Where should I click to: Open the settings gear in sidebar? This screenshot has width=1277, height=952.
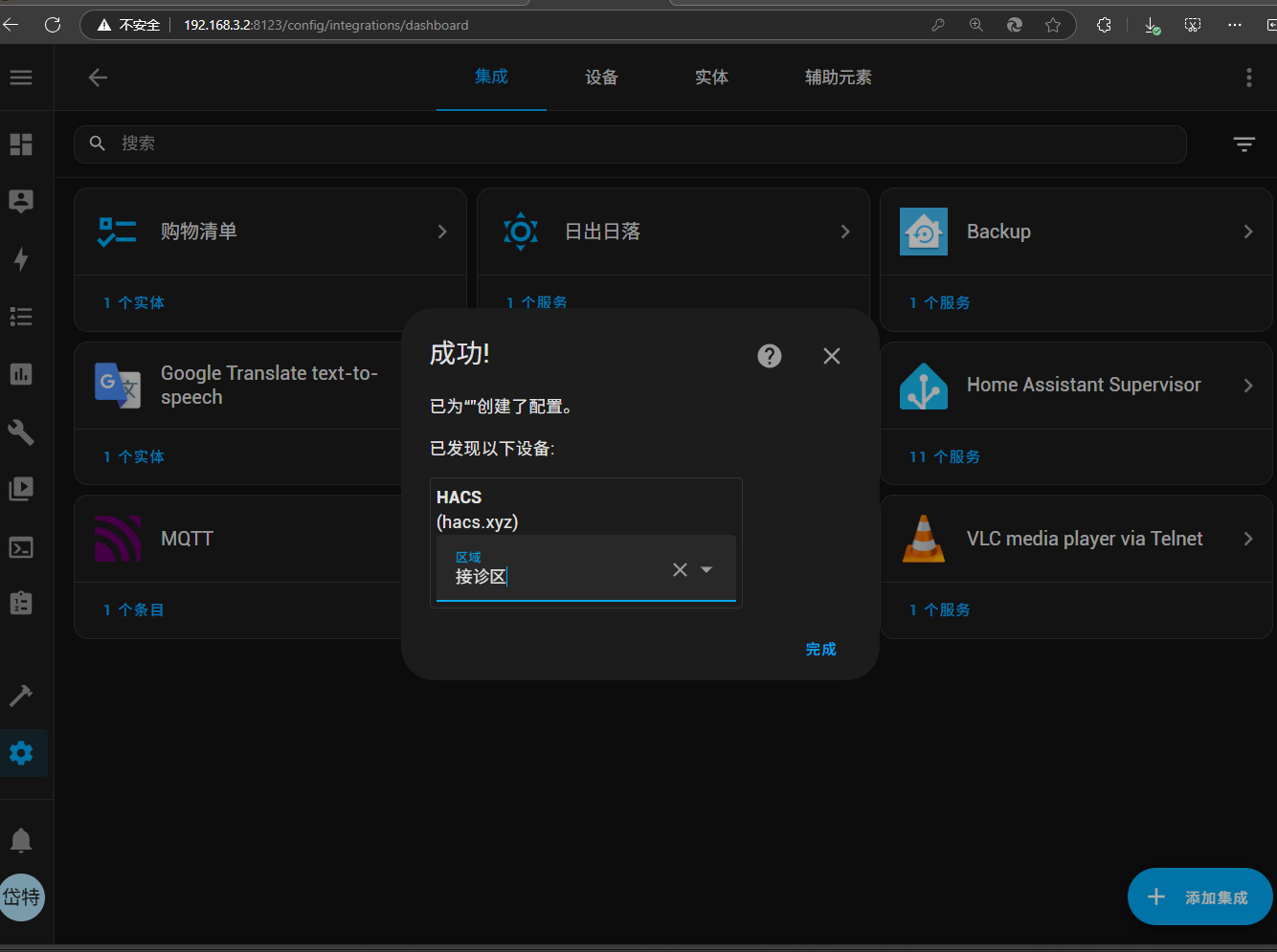click(21, 753)
